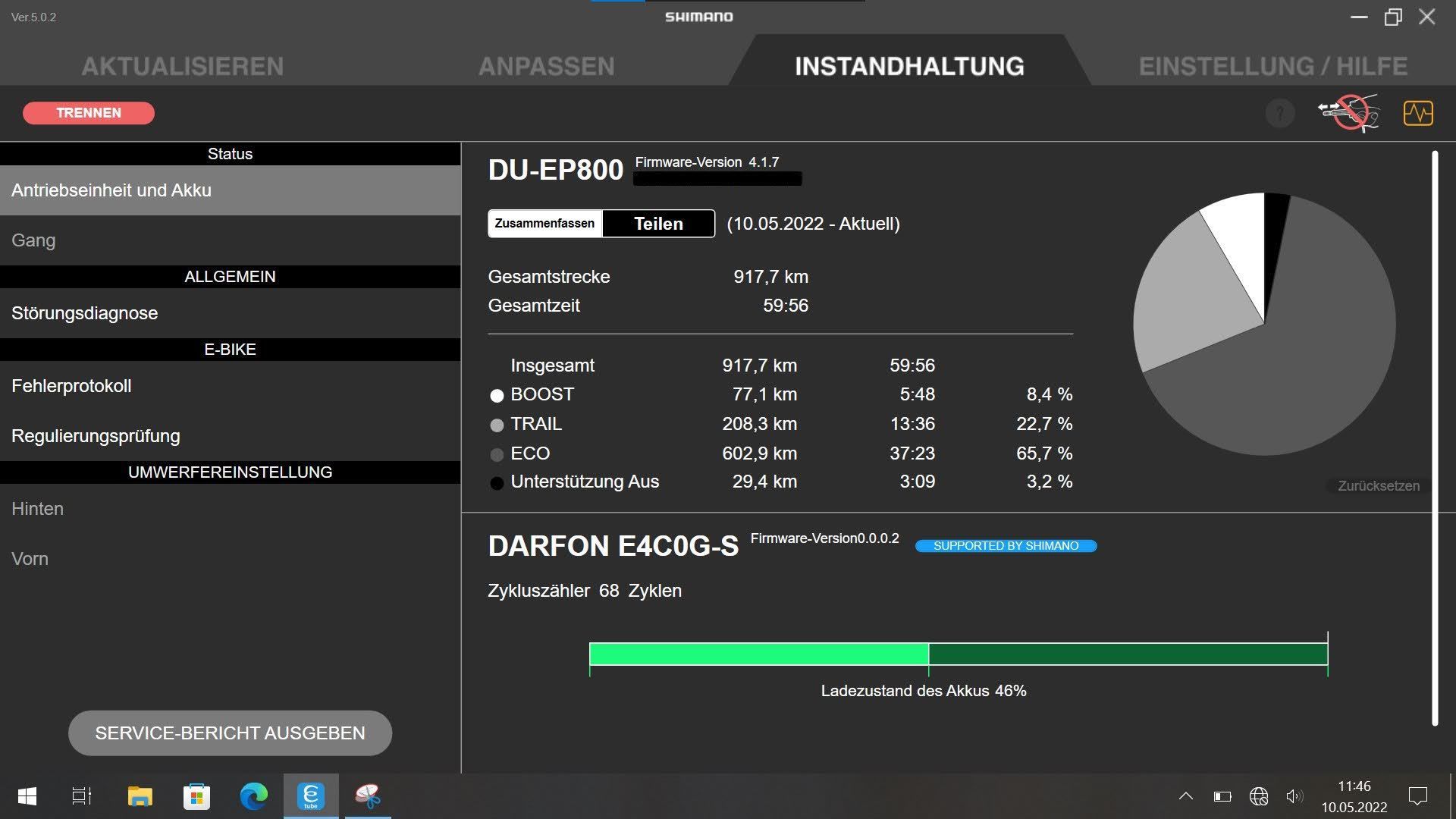Open Microsoft Edge browser

point(253,796)
